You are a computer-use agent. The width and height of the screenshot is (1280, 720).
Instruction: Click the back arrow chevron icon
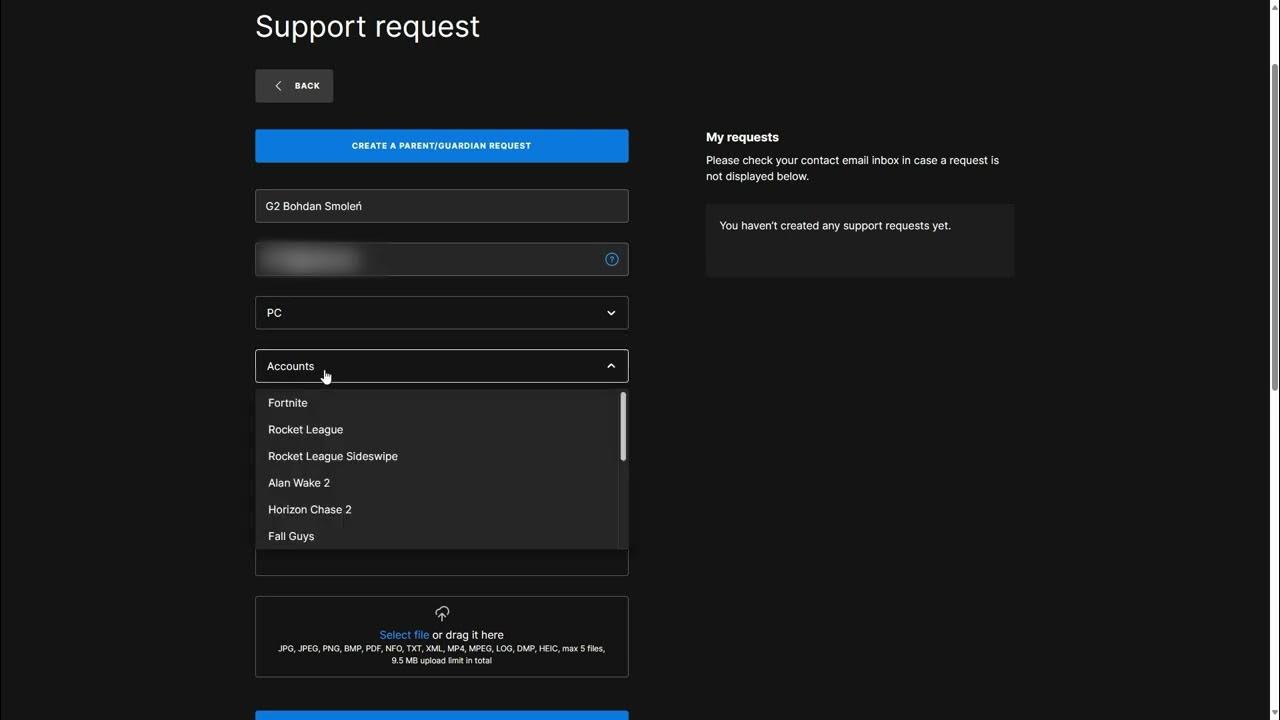[x=278, y=86]
